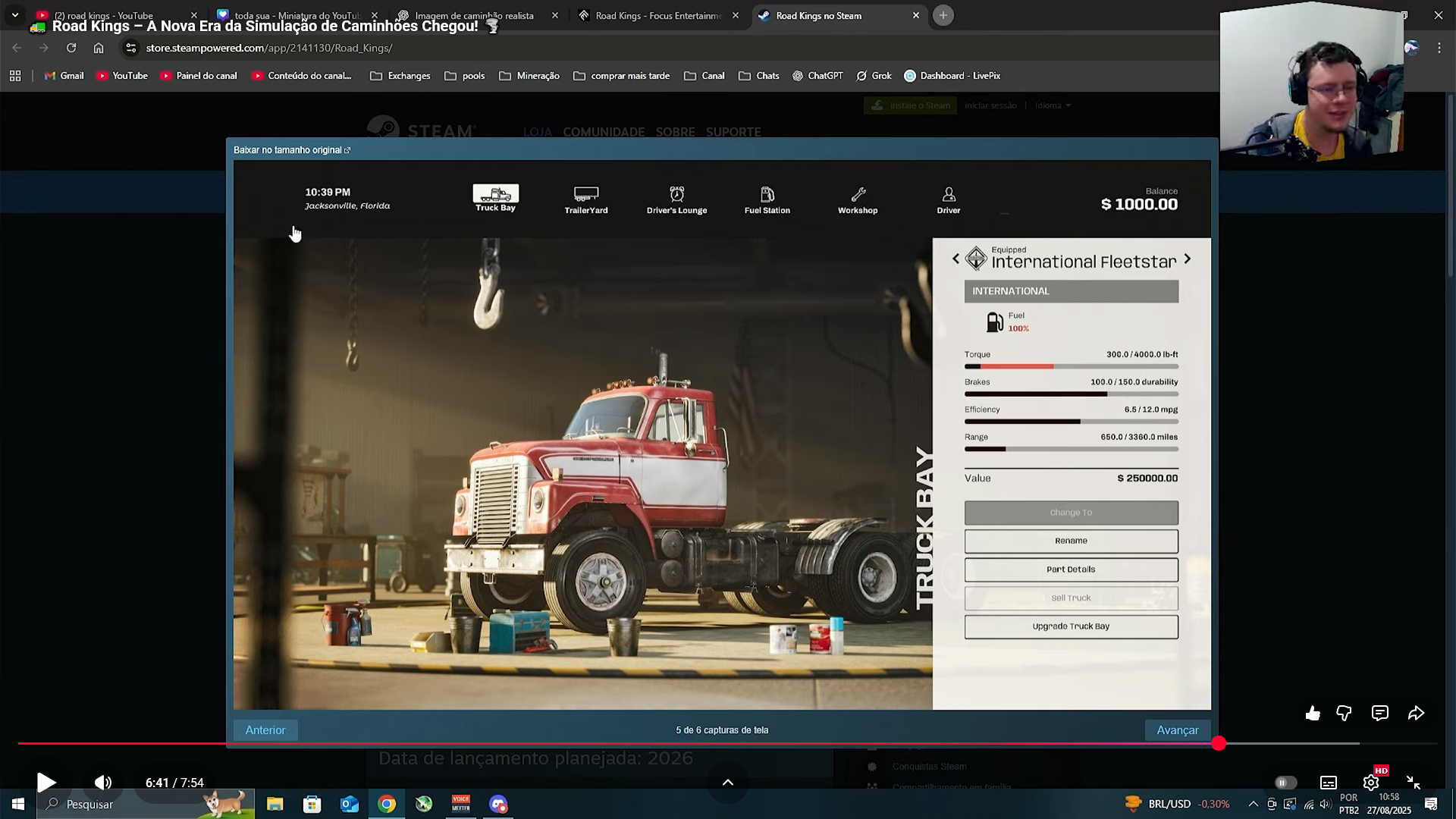This screenshot has width=1456, height=819.
Task: Switch to Road Kings Focus Entertainment tab
Action: coord(658,15)
